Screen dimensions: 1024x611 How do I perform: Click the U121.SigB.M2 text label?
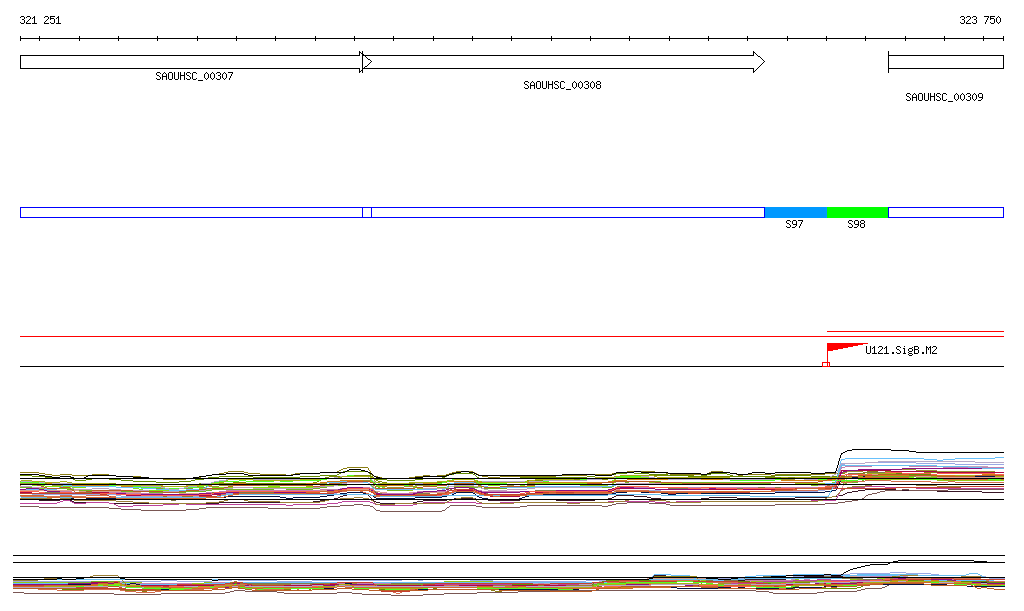point(901,350)
